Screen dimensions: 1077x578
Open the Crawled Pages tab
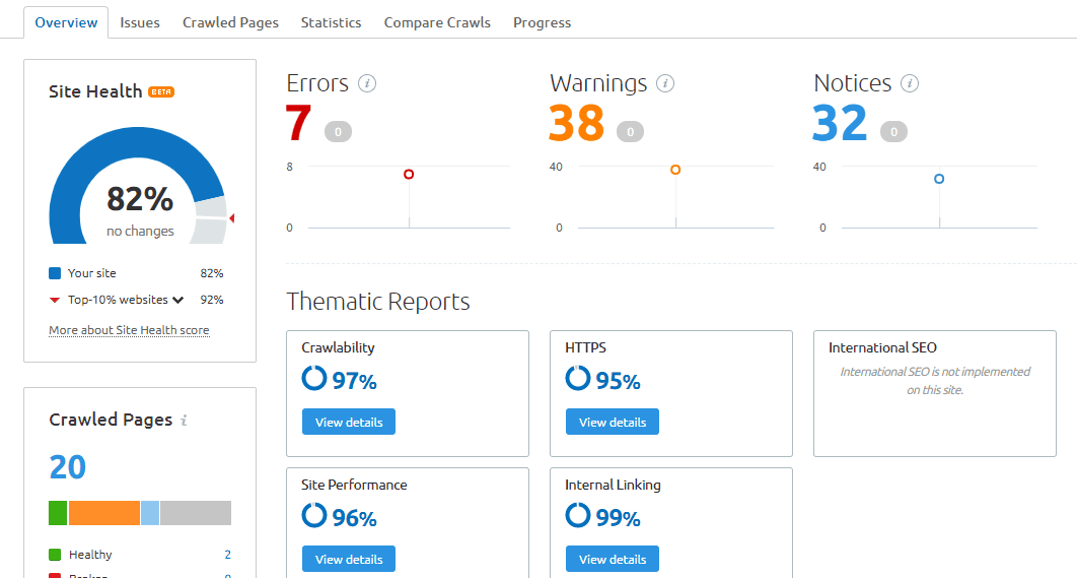click(231, 23)
